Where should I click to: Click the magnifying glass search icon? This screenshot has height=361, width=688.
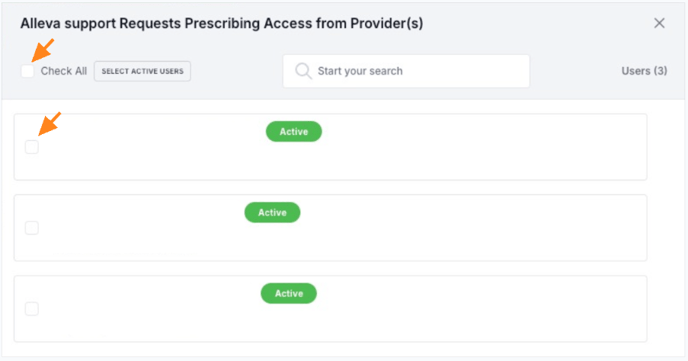click(x=303, y=71)
